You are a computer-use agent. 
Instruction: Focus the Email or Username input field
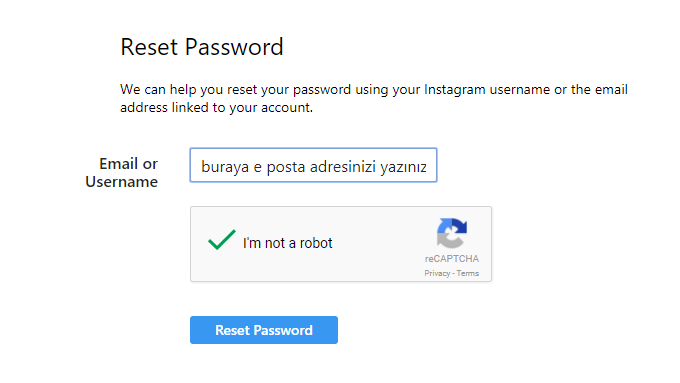313,165
